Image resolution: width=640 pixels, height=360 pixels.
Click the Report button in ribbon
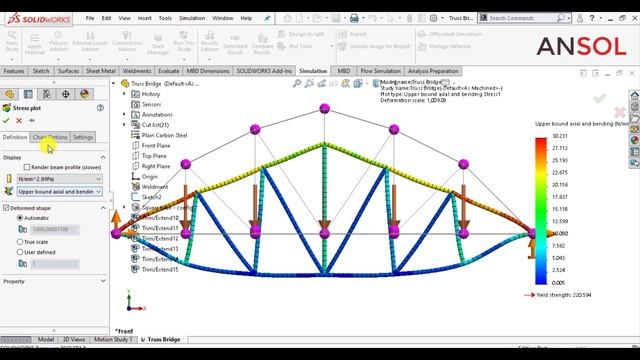coord(353,34)
